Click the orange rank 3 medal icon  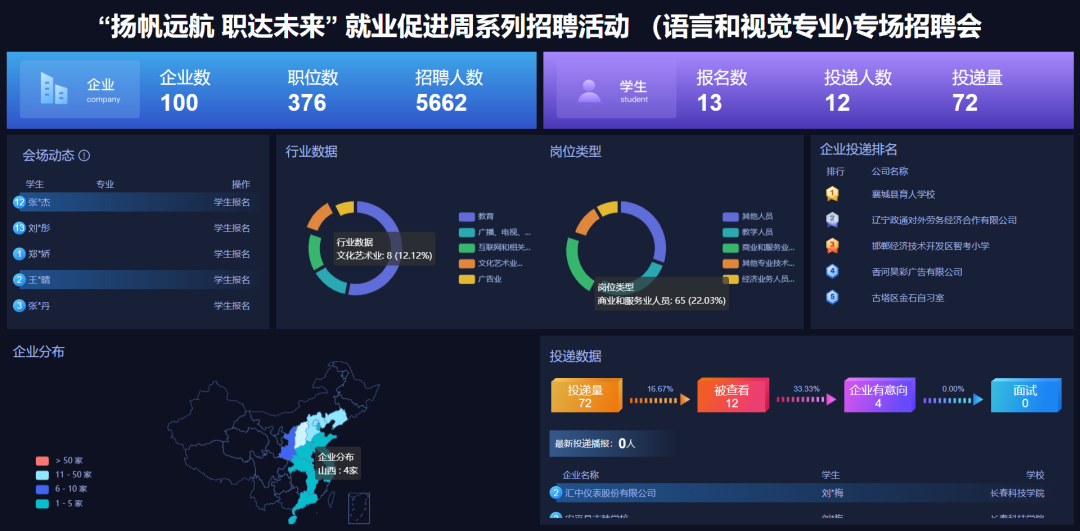point(832,246)
